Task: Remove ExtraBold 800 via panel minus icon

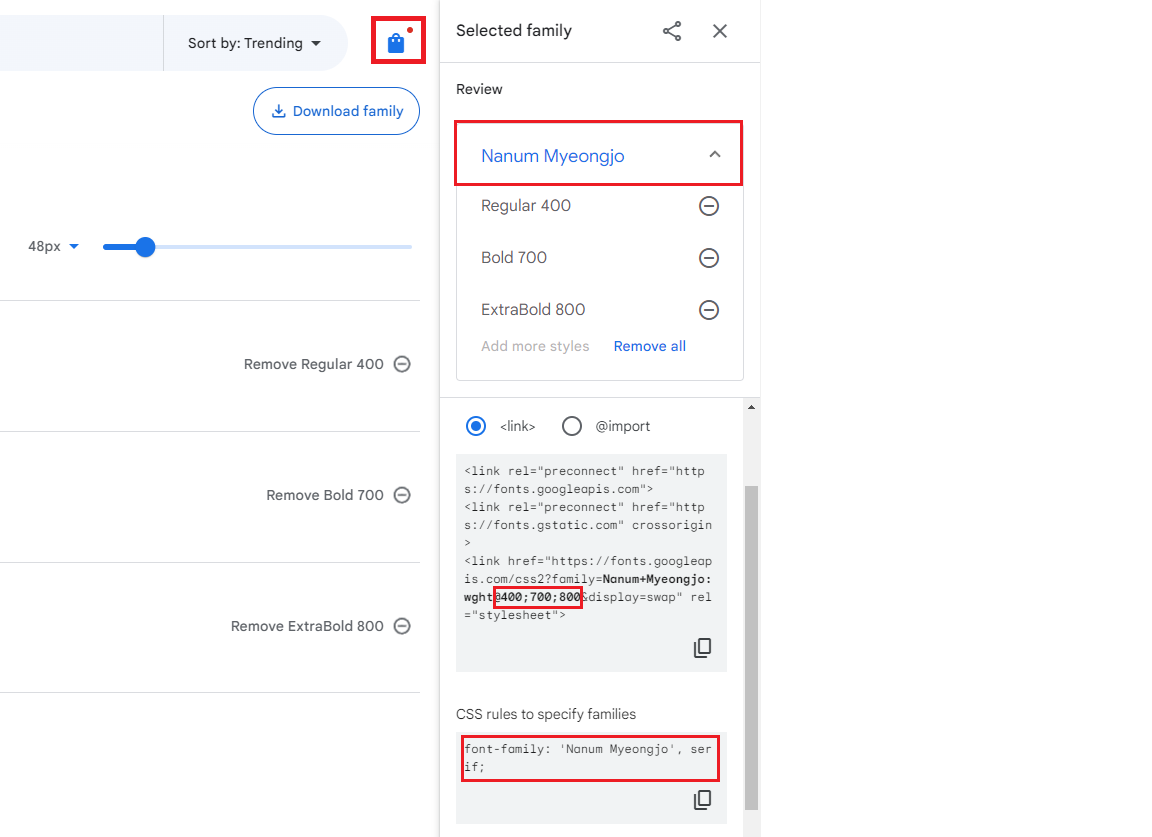Action: 709,310
